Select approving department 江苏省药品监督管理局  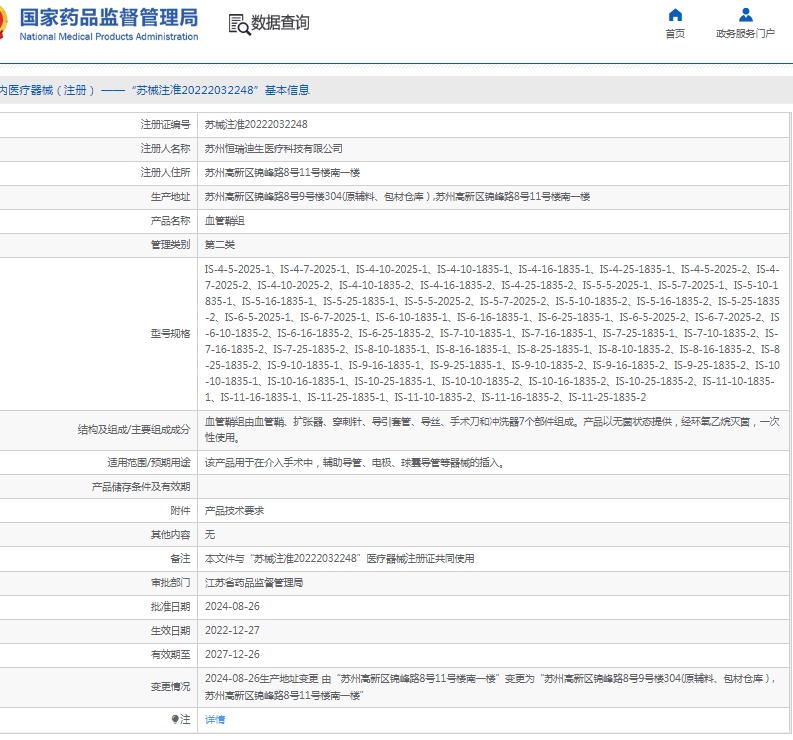[x=254, y=583]
